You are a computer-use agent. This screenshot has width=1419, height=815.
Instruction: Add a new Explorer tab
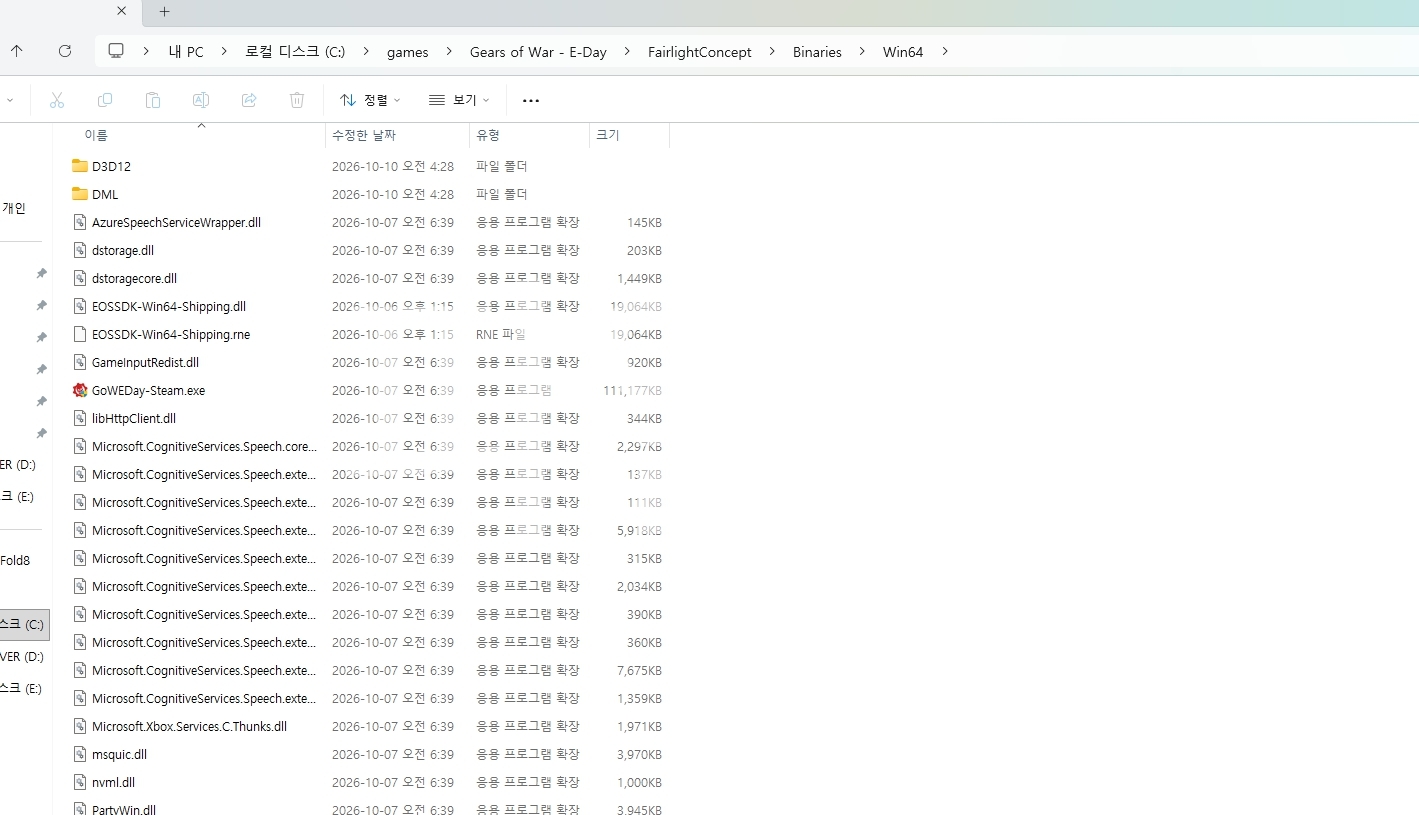coord(165,11)
